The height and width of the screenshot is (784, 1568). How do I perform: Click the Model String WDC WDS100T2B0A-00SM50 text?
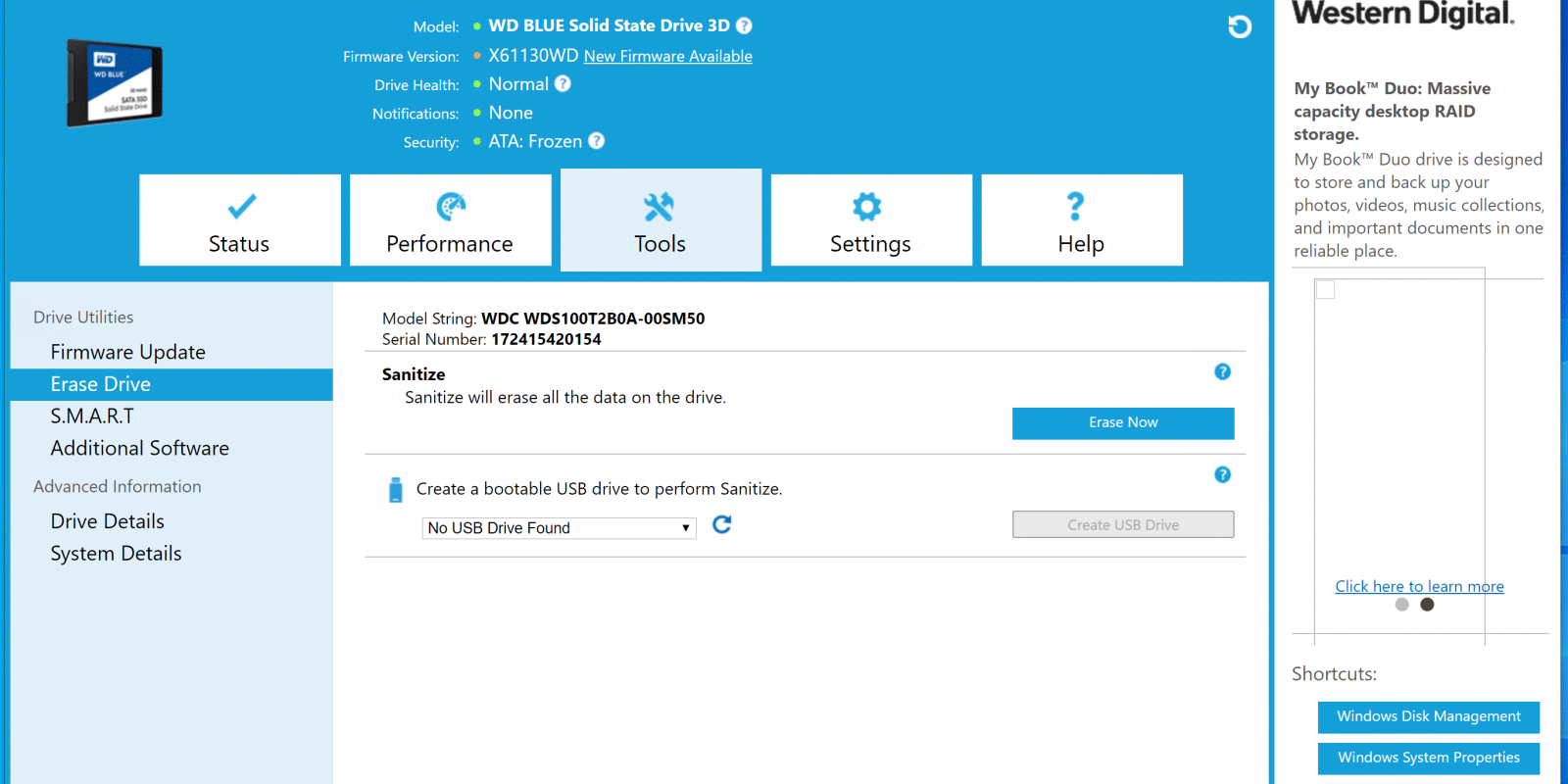pos(593,318)
